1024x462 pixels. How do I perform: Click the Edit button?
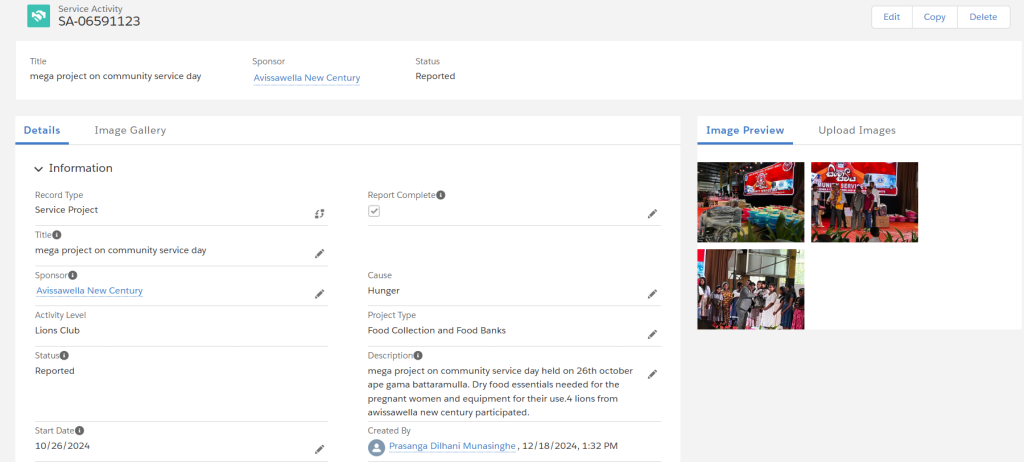(891, 17)
